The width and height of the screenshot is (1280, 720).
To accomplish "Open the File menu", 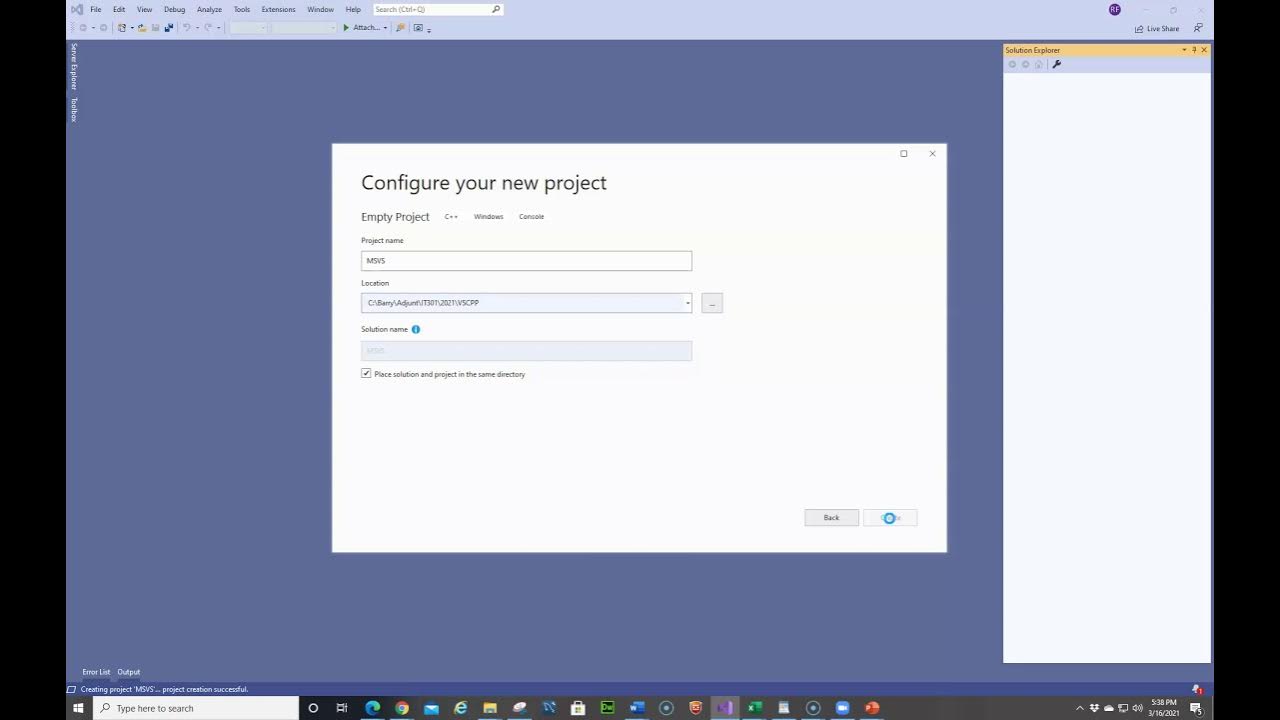I will (x=96, y=9).
